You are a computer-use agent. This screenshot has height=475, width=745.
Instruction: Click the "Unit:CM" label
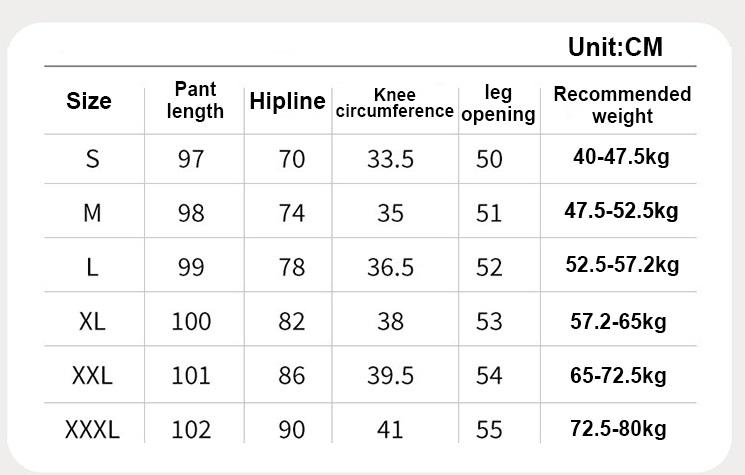(615, 47)
